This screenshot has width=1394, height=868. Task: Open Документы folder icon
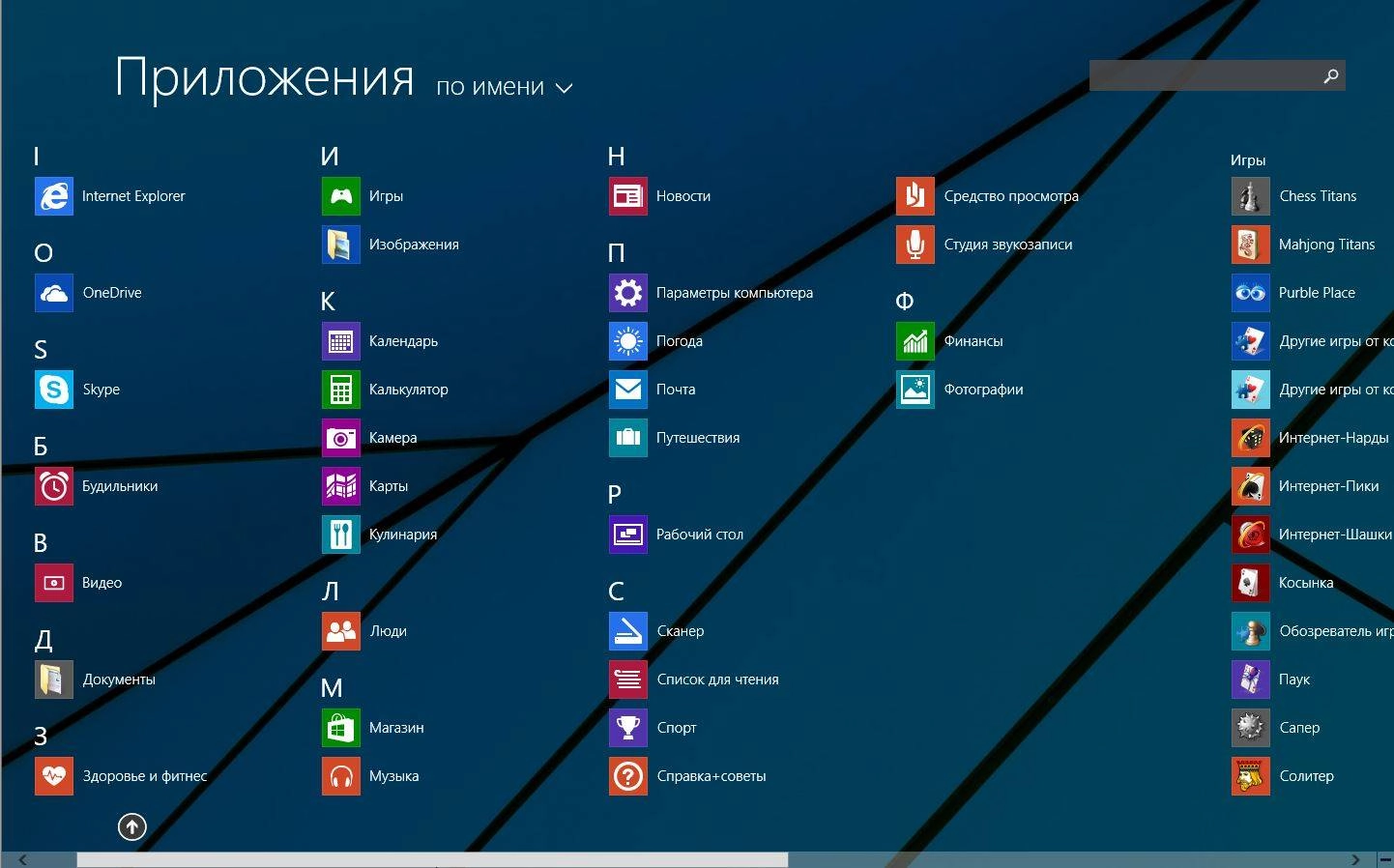coord(54,680)
